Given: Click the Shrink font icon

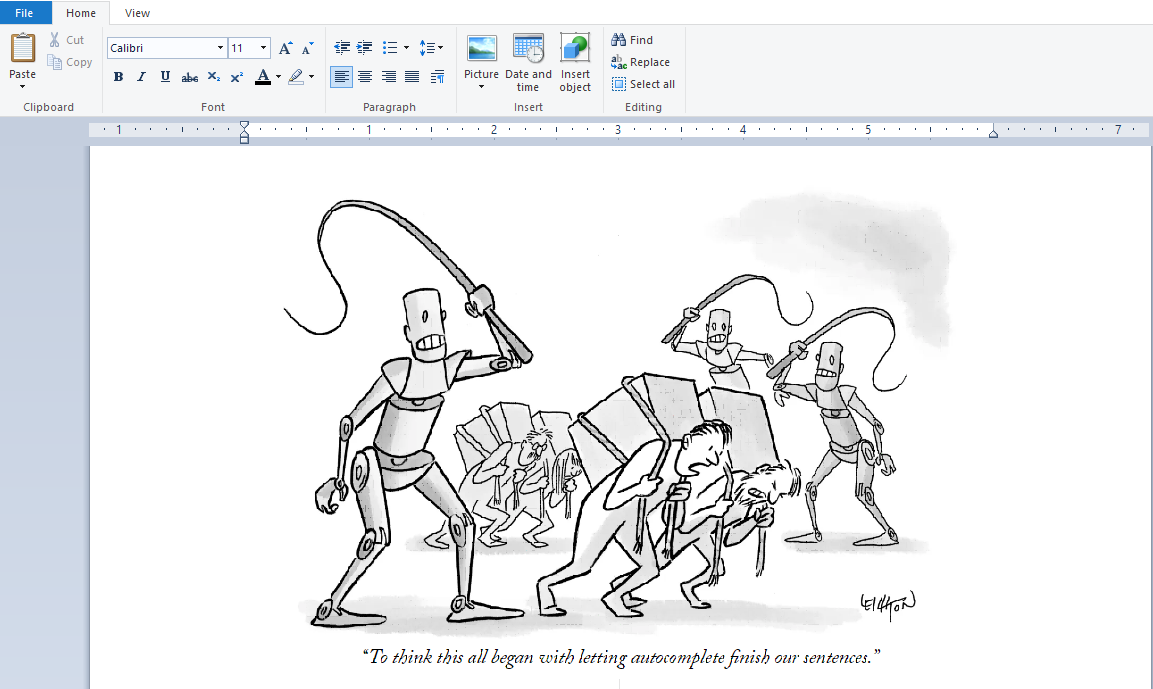Looking at the screenshot, I should coord(307,48).
